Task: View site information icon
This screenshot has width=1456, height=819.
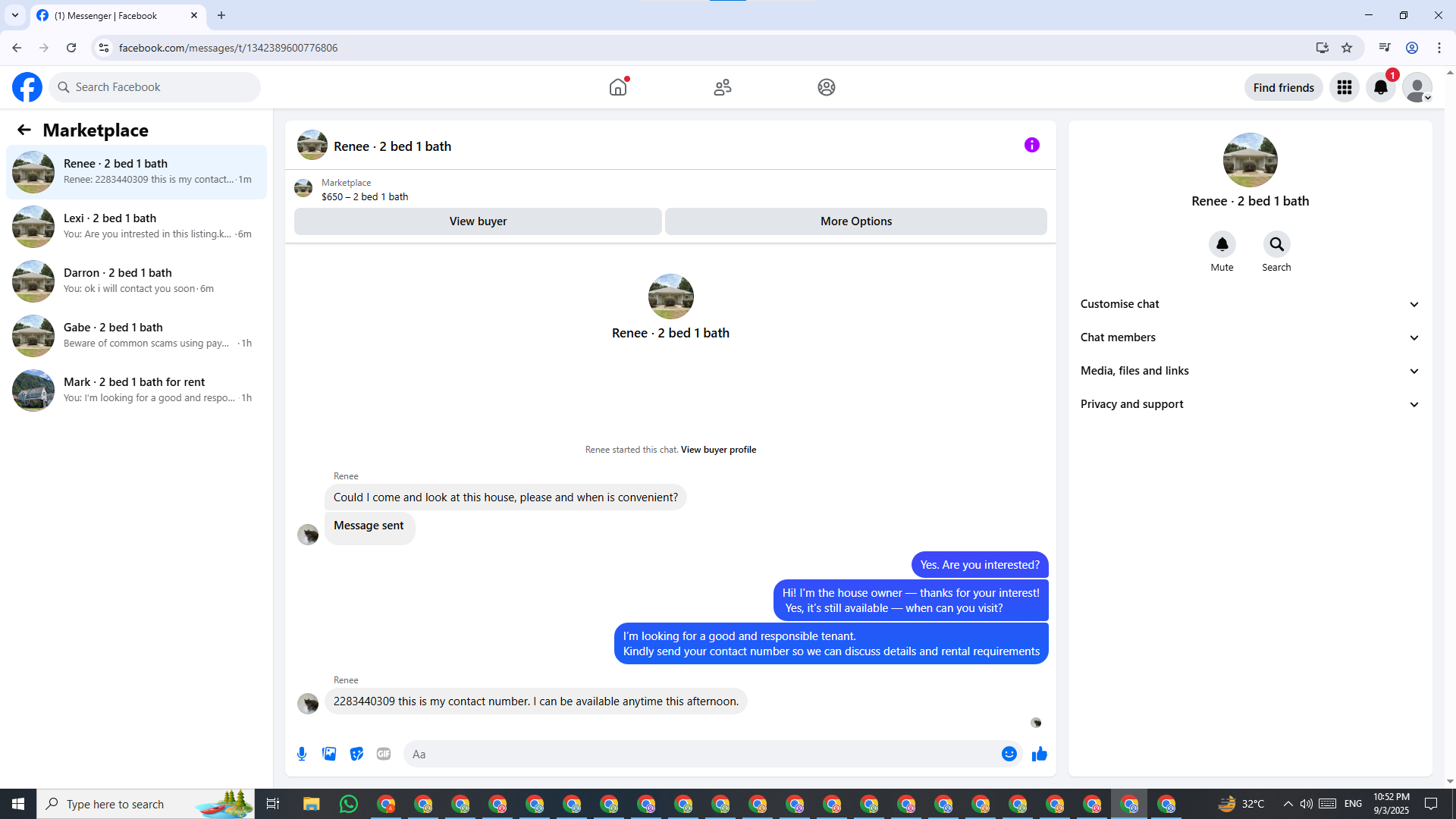Action: pyautogui.click(x=104, y=48)
